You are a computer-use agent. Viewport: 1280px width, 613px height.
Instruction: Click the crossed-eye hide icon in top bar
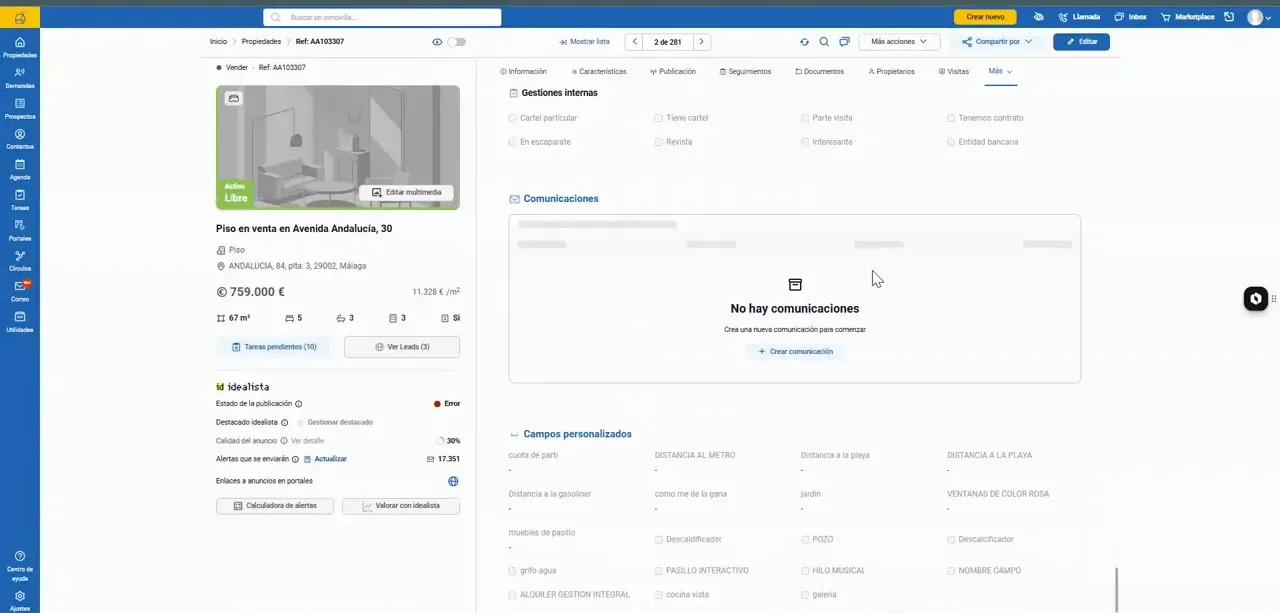click(x=1038, y=17)
